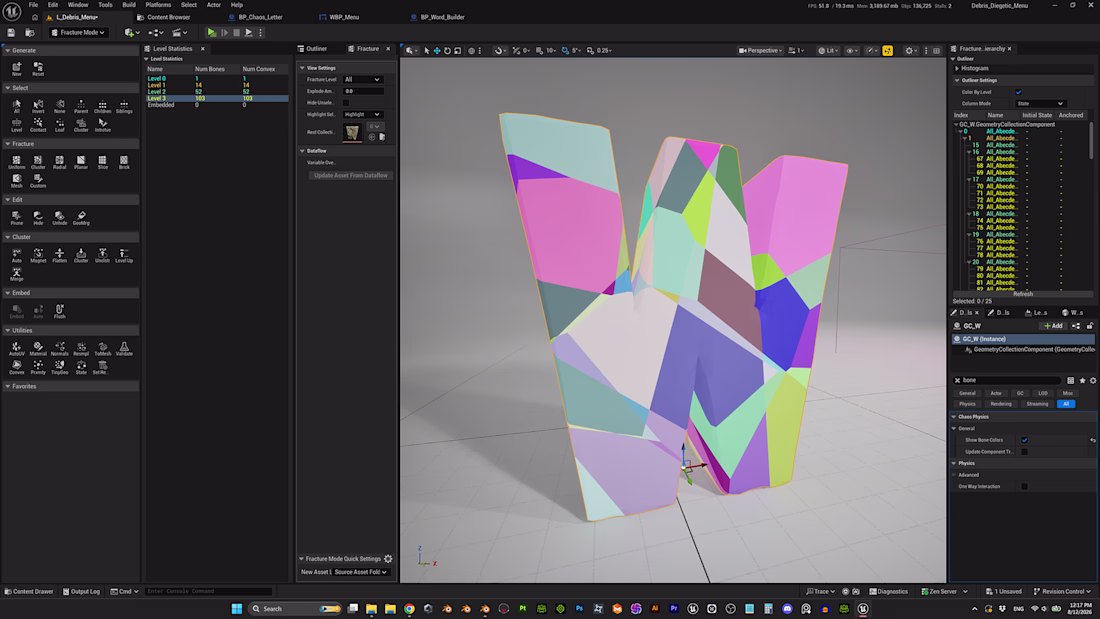Click the Prune edit tool
The height and width of the screenshot is (619, 1100).
(x=16, y=218)
